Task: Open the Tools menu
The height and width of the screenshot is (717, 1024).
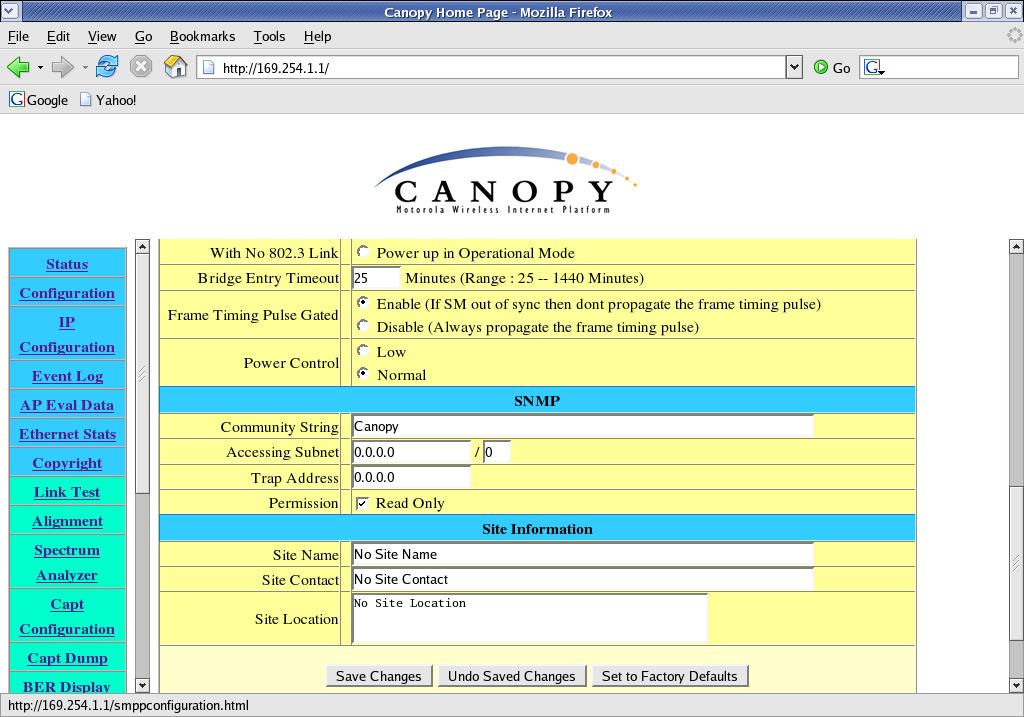Action: 269,36
